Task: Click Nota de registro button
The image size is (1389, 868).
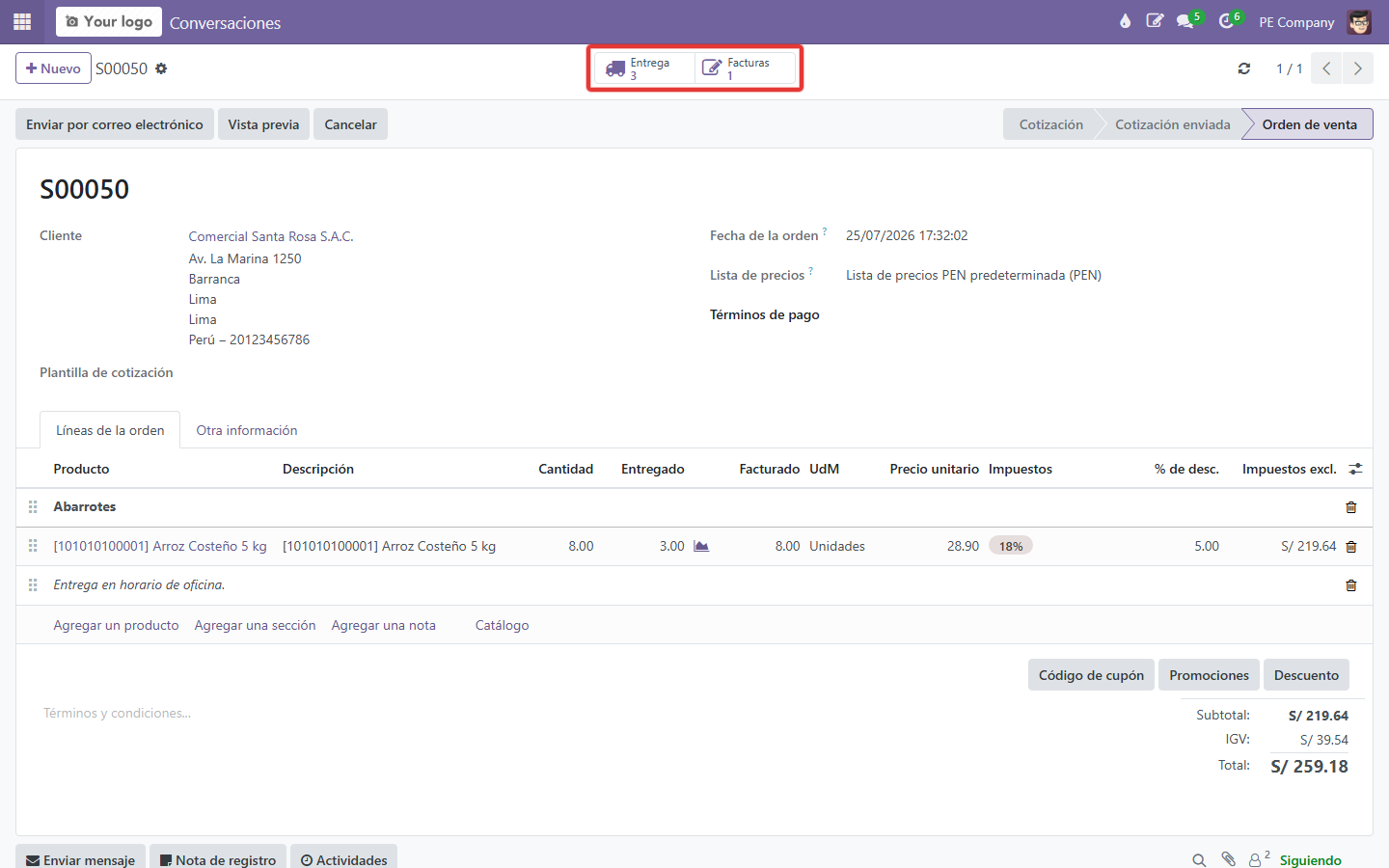Action: [218, 858]
